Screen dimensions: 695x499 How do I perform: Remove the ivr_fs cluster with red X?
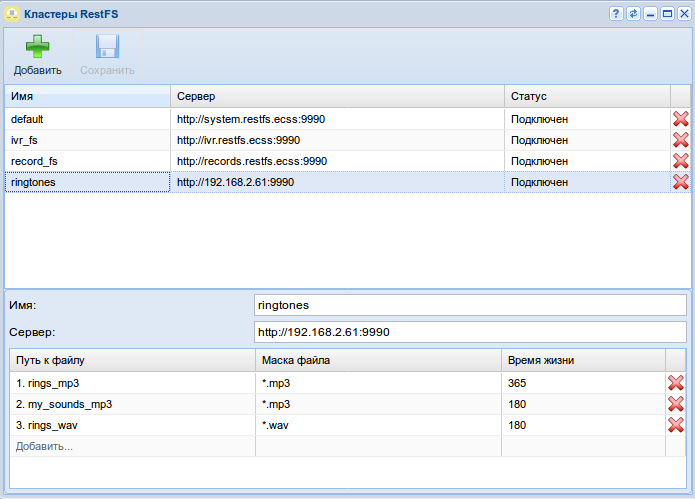(x=681, y=140)
